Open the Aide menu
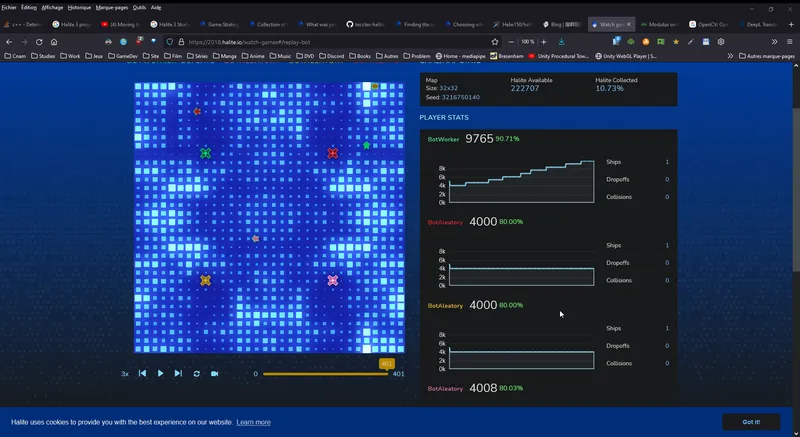 click(156, 8)
